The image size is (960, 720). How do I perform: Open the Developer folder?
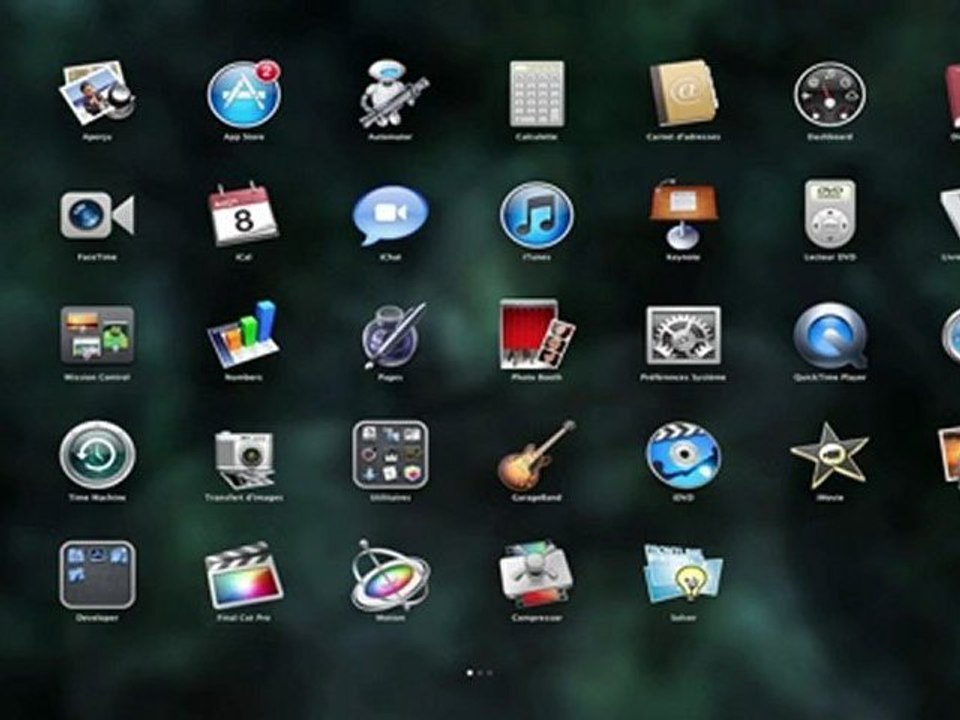tap(97, 575)
